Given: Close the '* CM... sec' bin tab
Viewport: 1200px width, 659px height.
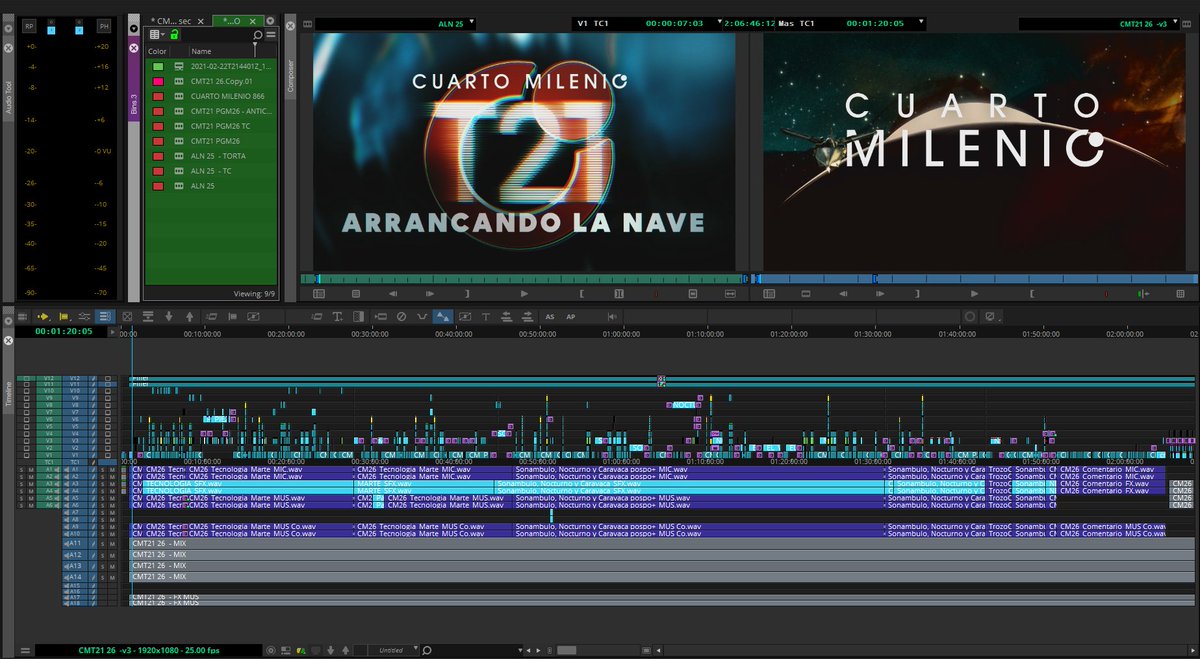Looking at the screenshot, I should (201, 21).
